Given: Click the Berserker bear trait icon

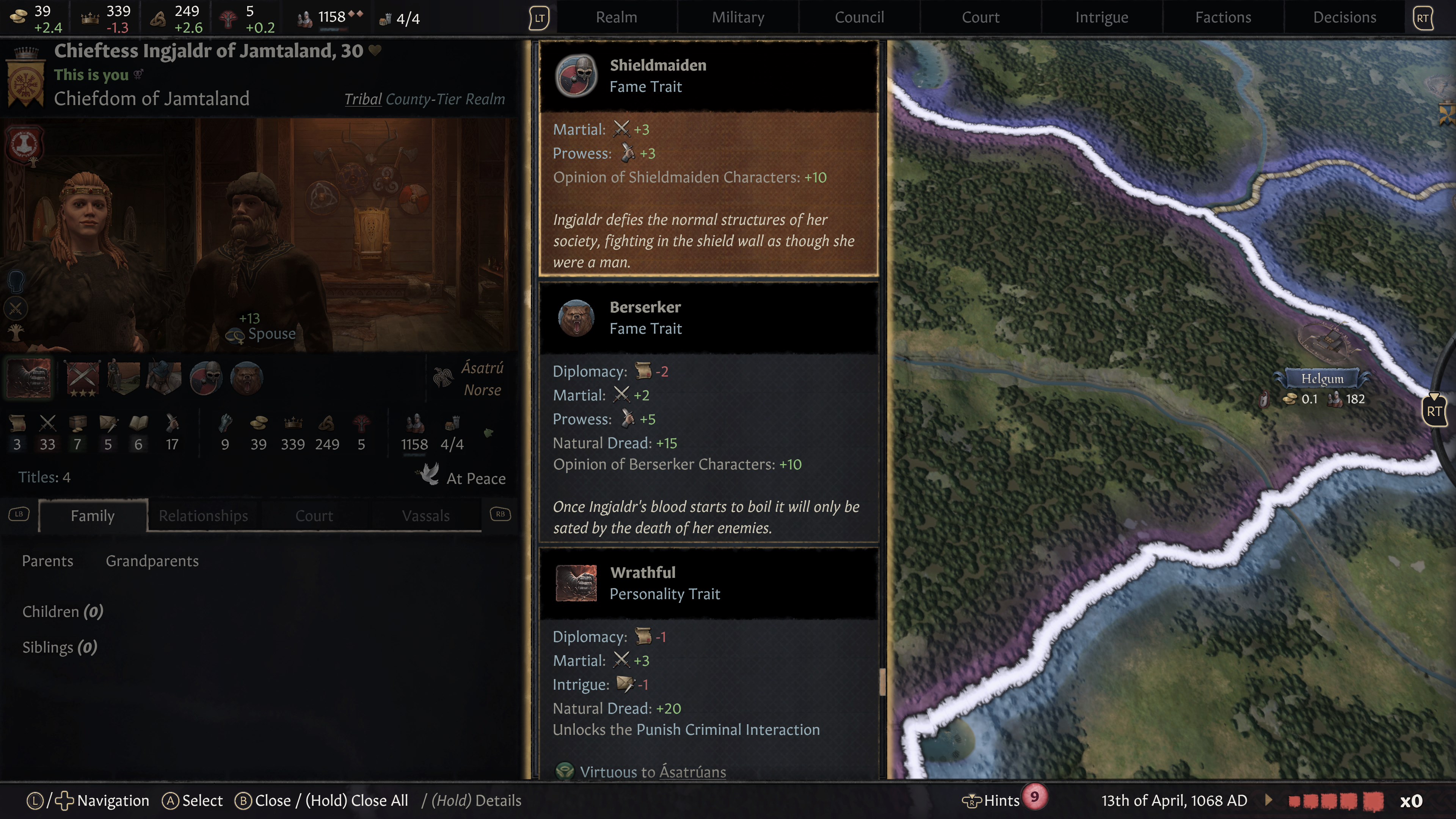Looking at the screenshot, I should tap(246, 378).
